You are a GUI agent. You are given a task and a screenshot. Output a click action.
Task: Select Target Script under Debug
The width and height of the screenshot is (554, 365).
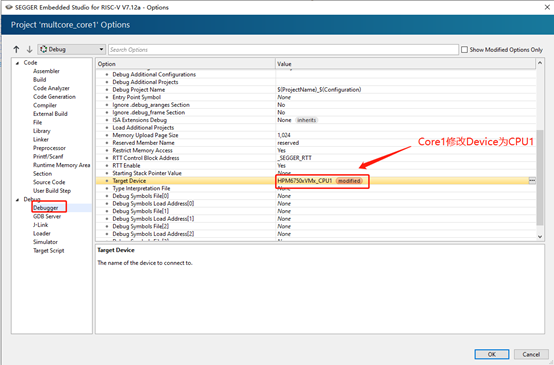point(48,251)
